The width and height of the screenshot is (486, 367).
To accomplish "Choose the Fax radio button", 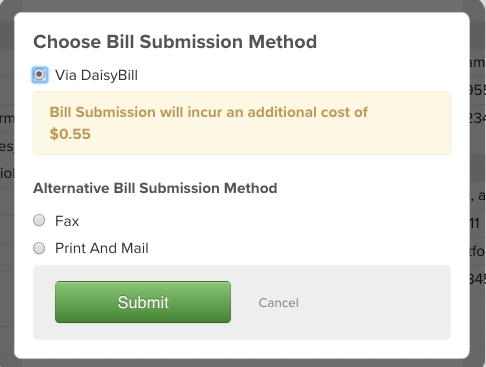I will (x=39, y=220).
